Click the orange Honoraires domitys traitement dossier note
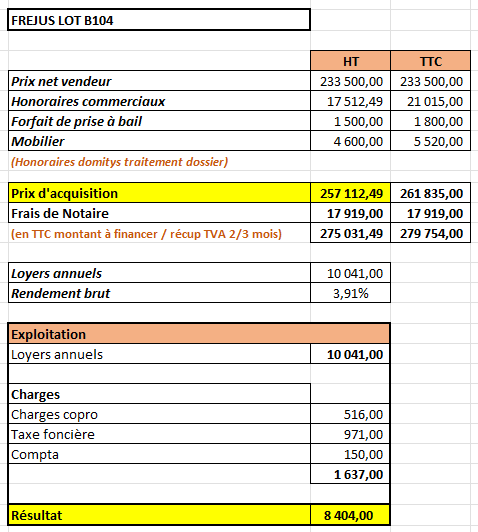The width and height of the screenshot is (478, 532). coord(119,162)
